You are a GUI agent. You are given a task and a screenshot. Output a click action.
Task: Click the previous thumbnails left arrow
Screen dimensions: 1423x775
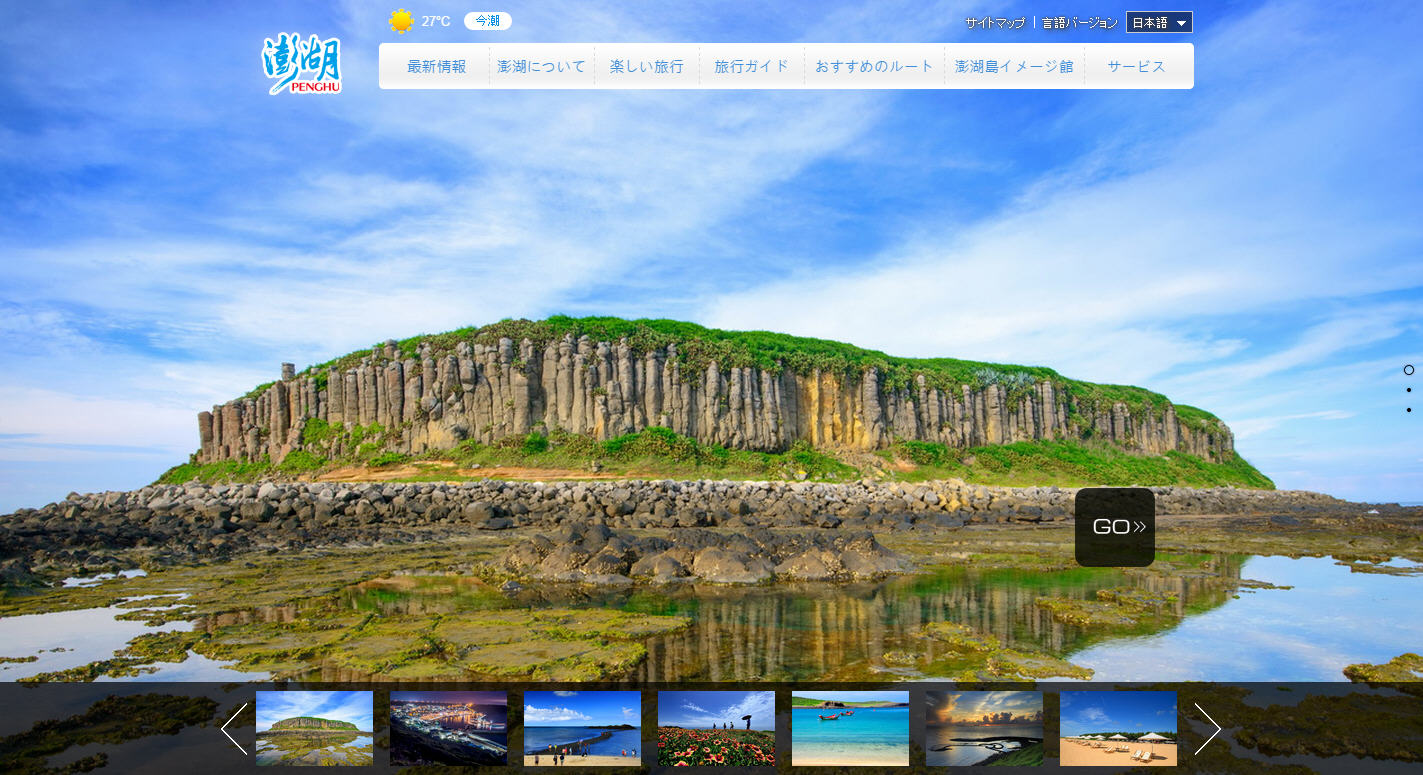[x=234, y=729]
